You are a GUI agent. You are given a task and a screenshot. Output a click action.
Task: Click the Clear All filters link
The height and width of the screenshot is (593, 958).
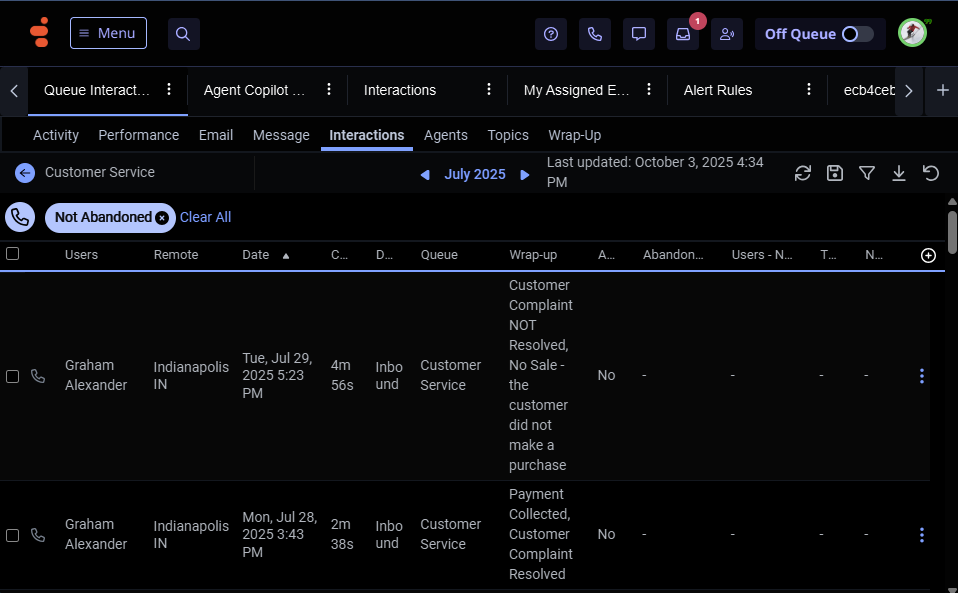coord(205,217)
